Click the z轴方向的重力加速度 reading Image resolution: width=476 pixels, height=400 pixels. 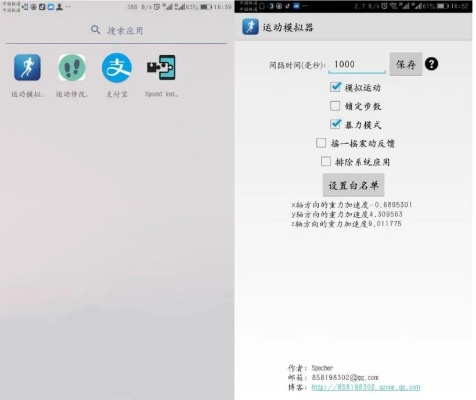(346, 224)
